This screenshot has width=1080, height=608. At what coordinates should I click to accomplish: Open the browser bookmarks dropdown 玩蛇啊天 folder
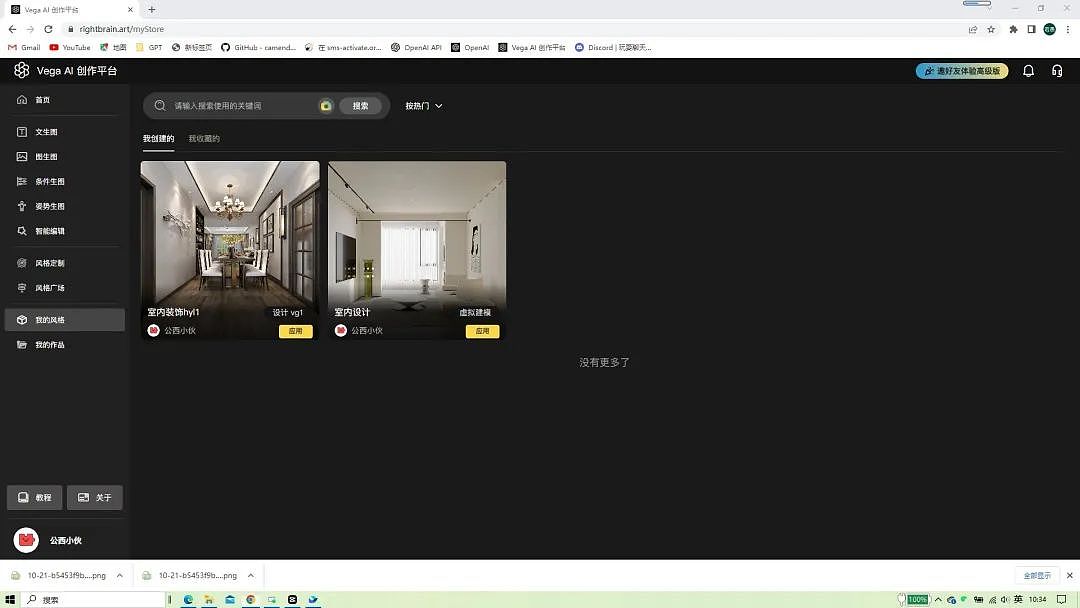click(613, 47)
